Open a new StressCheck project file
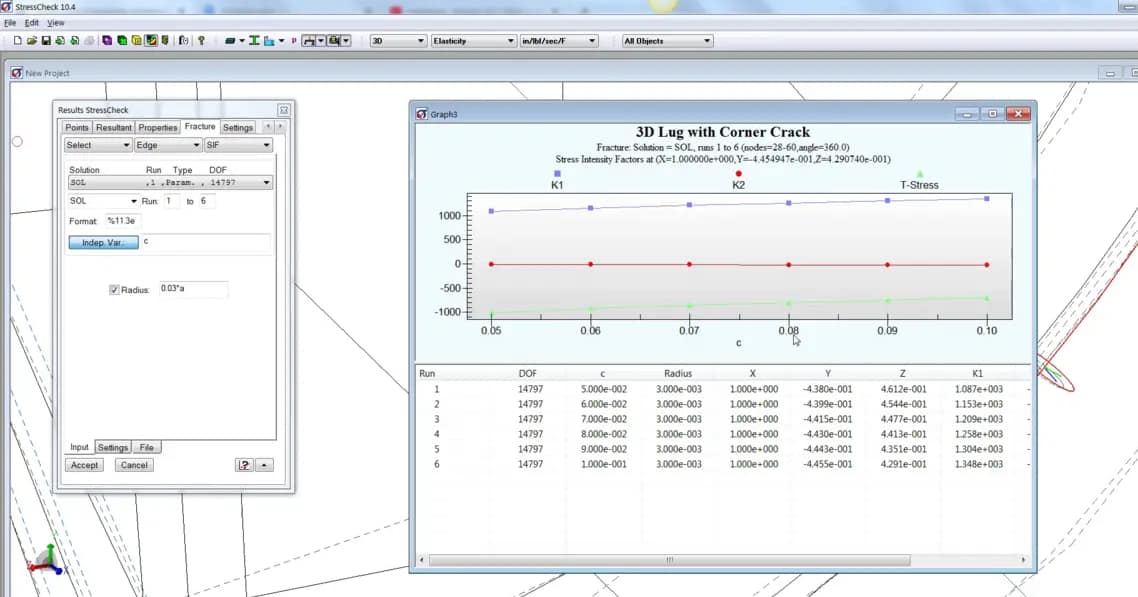This screenshot has width=1138, height=597. (17, 40)
